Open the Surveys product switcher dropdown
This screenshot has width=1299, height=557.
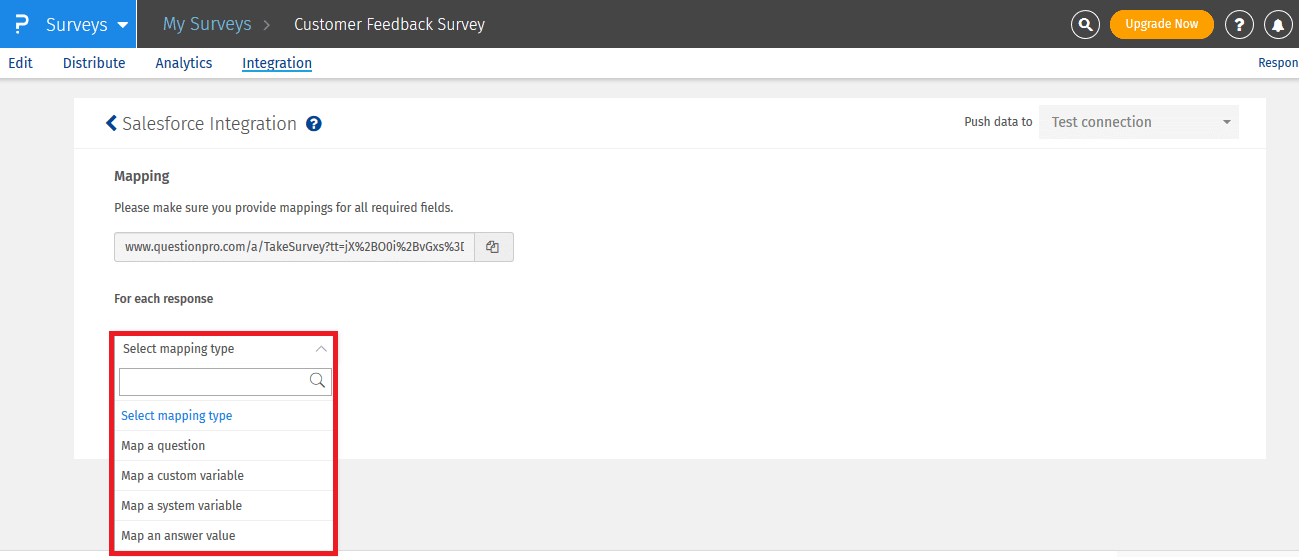(x=87, y=24)
